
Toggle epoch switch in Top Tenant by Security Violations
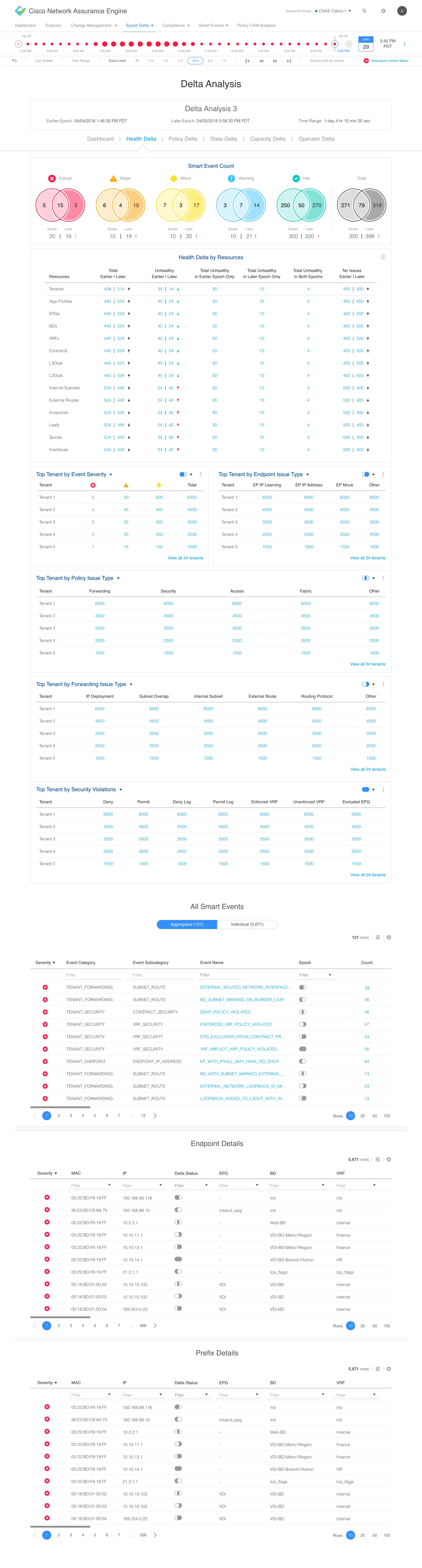(365, 789)
